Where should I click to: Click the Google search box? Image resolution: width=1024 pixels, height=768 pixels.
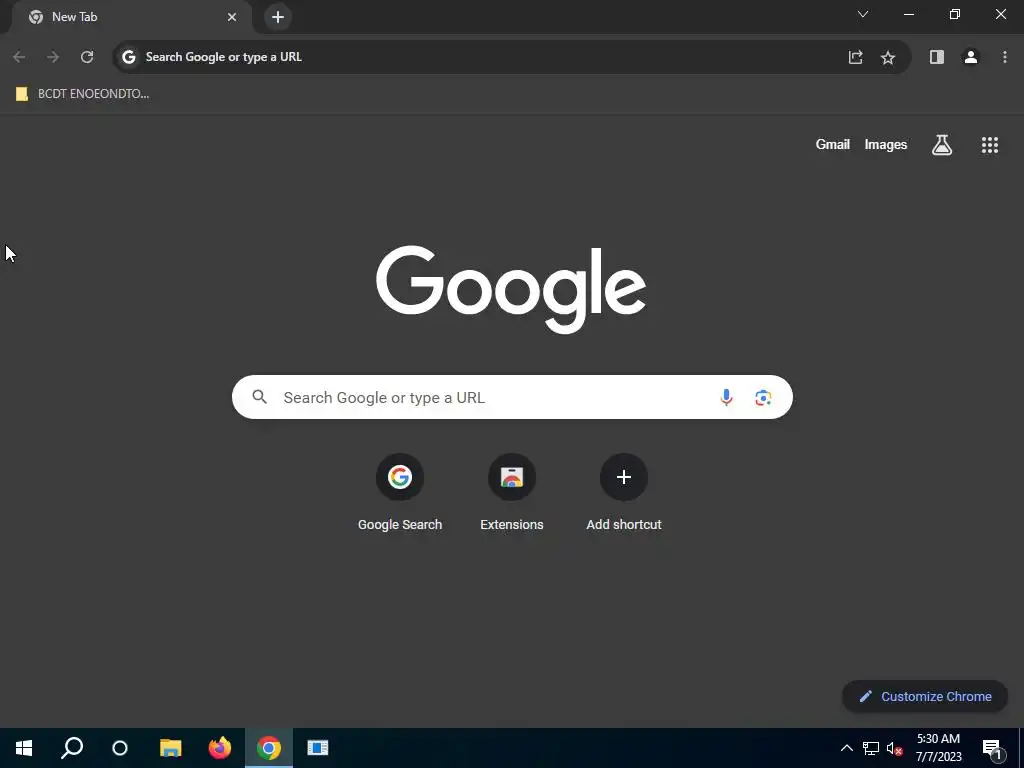512,397
